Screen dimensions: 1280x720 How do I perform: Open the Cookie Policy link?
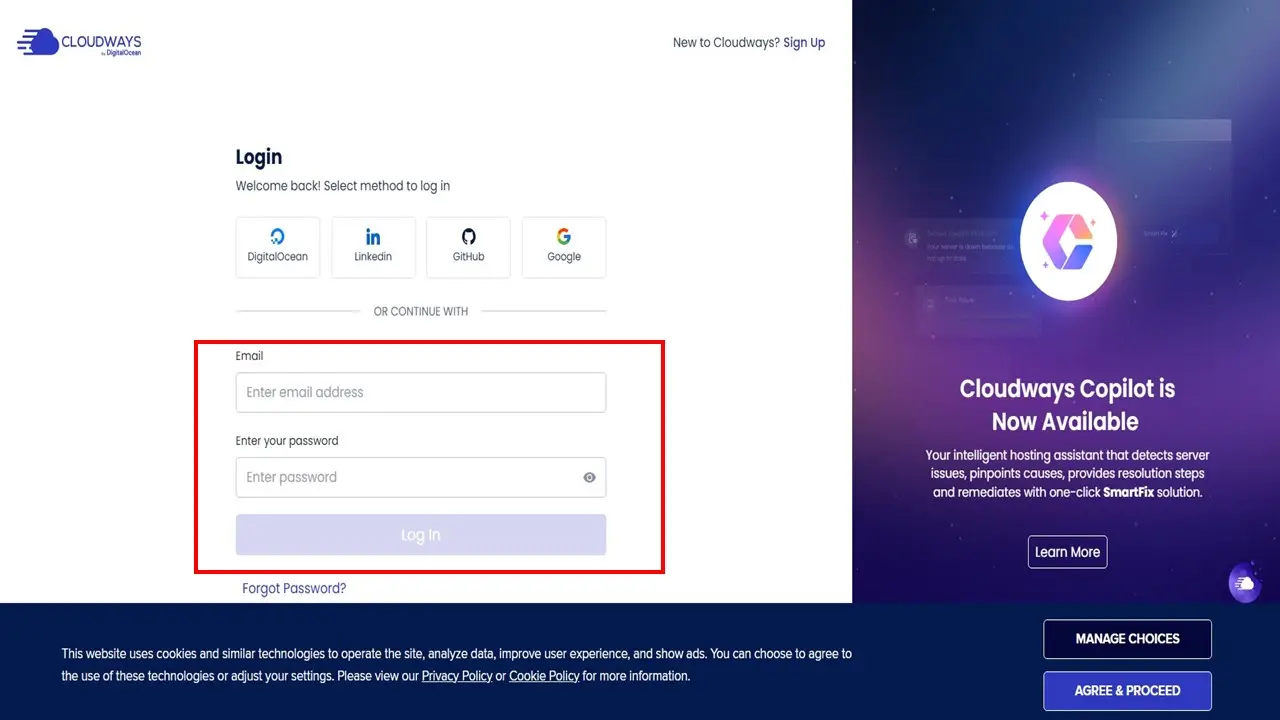(x=544, y=676)
